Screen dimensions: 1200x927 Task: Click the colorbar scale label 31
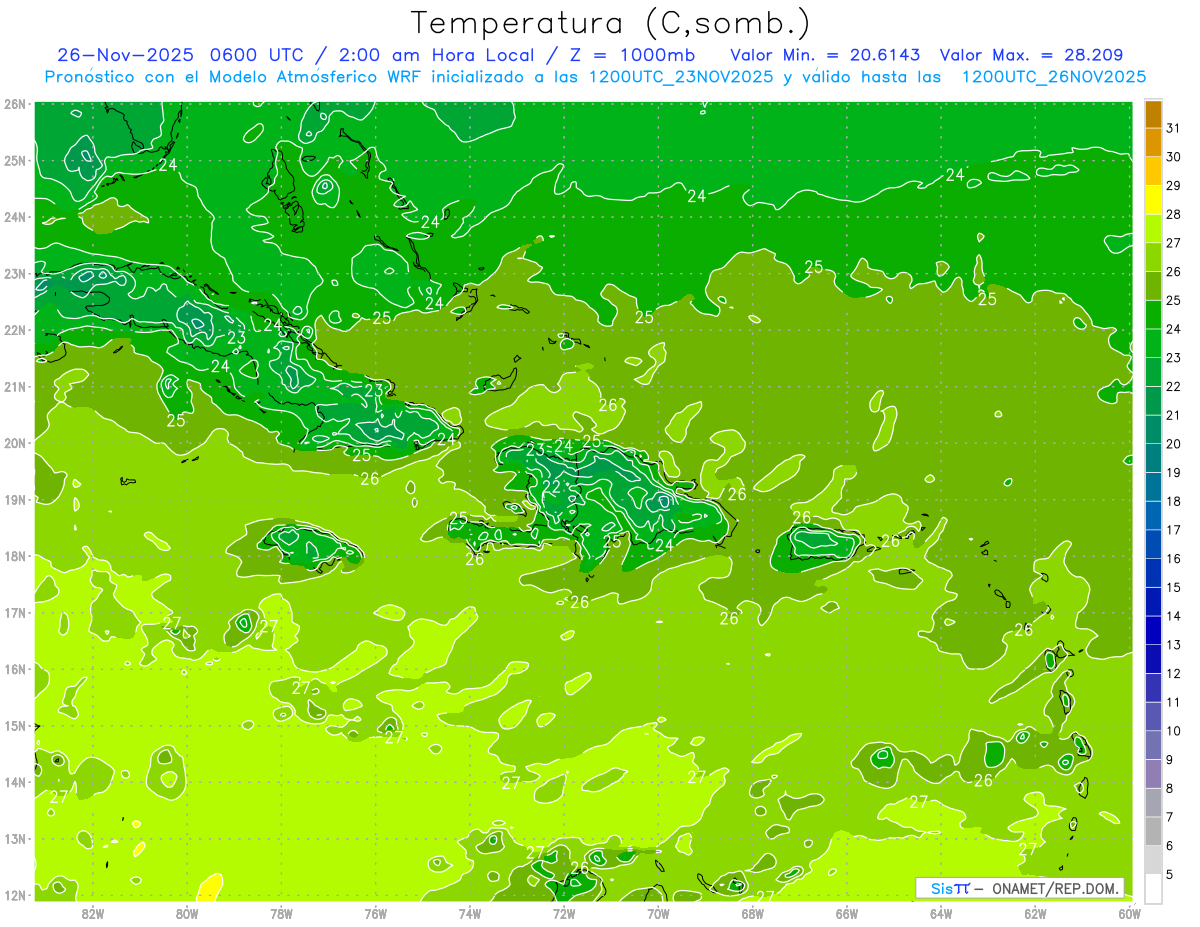tap(1173, 128)
